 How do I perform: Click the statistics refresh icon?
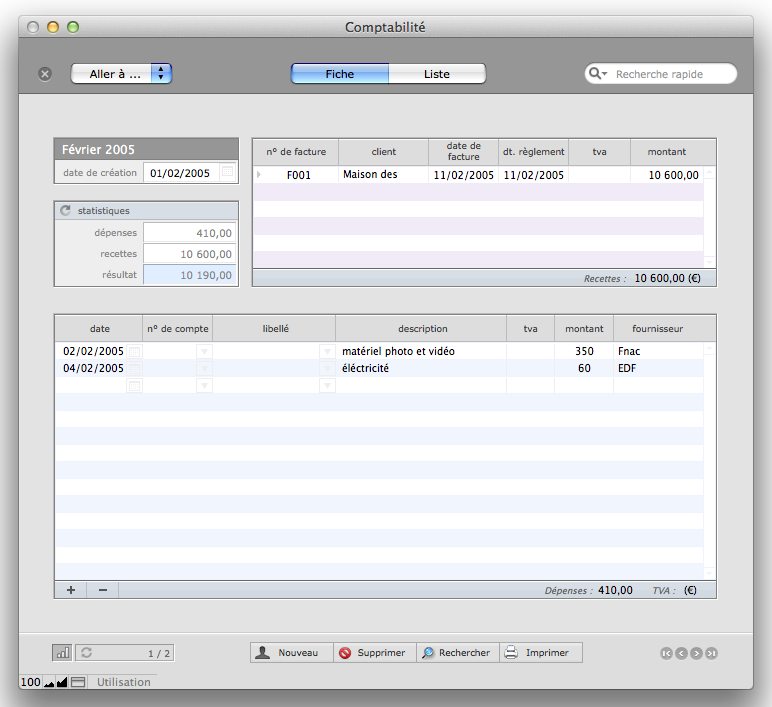pyautogui.click(x=66, y=211)
